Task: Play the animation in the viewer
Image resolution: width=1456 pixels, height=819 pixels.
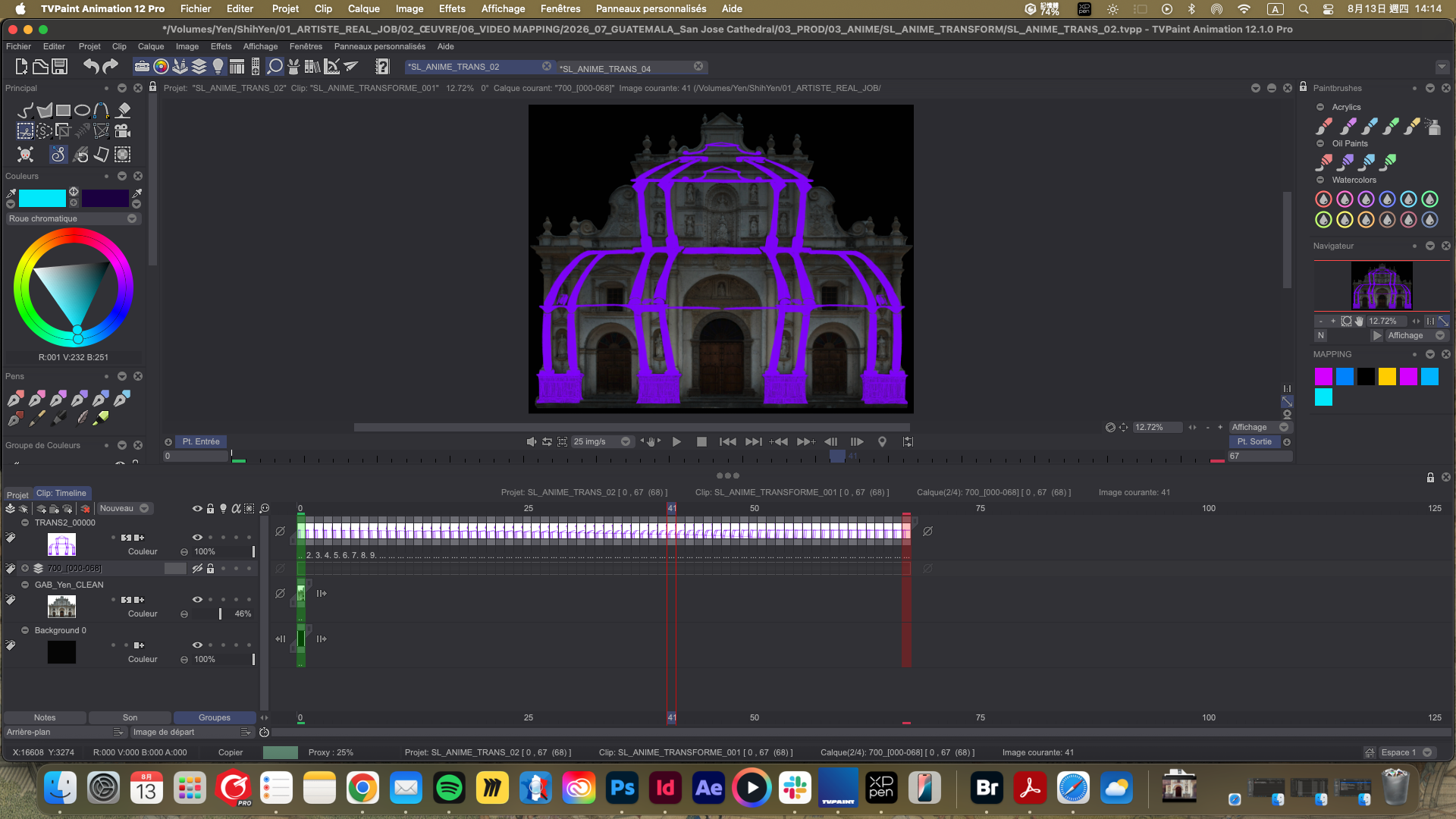Action: 676,442
